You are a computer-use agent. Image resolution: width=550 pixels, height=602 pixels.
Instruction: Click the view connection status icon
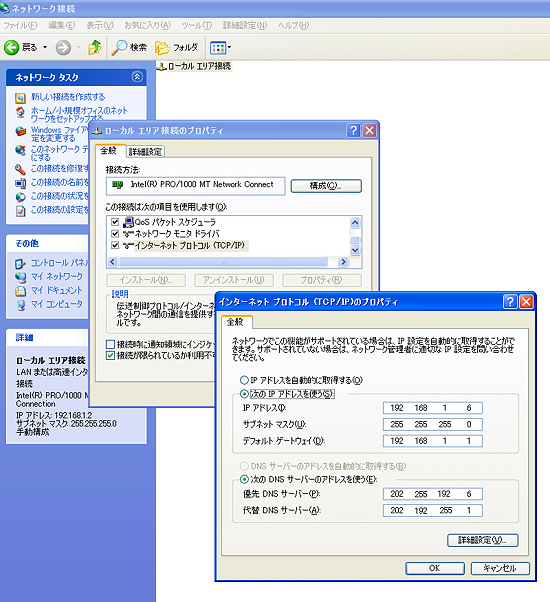[20, 197]
